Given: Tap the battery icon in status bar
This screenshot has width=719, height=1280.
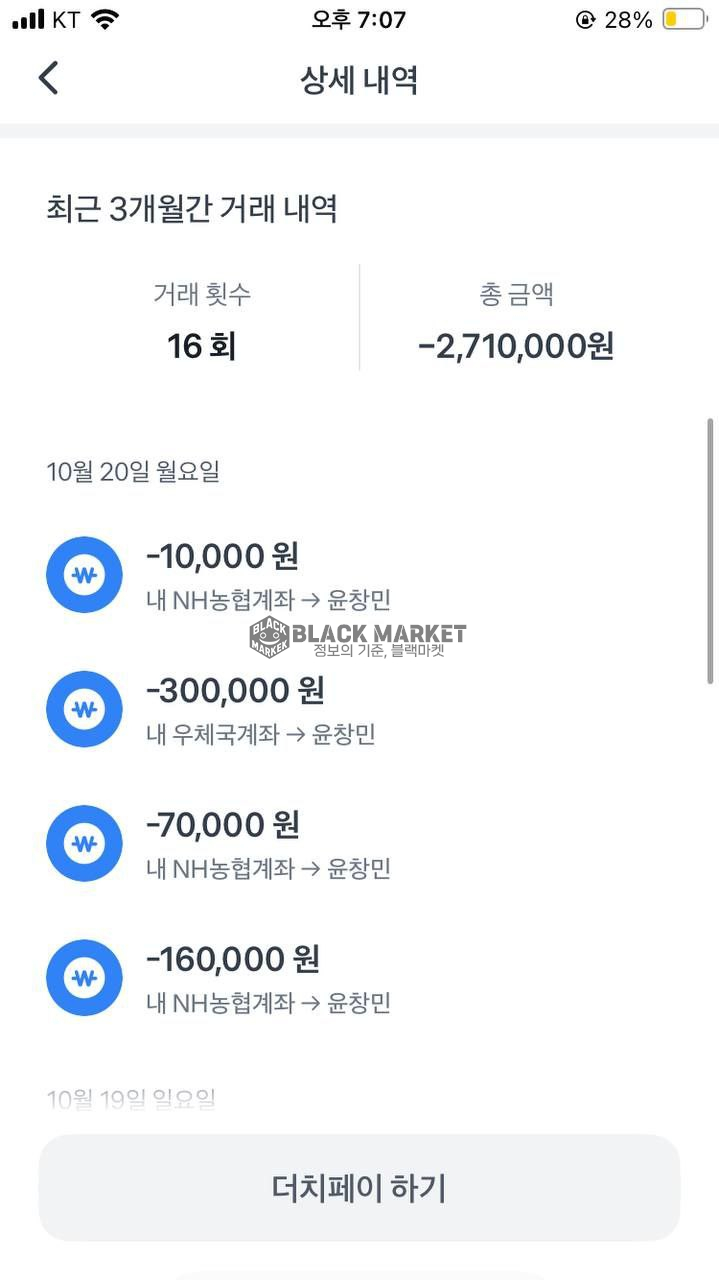Looking at the screenshot, I should [x=684, y=19].
